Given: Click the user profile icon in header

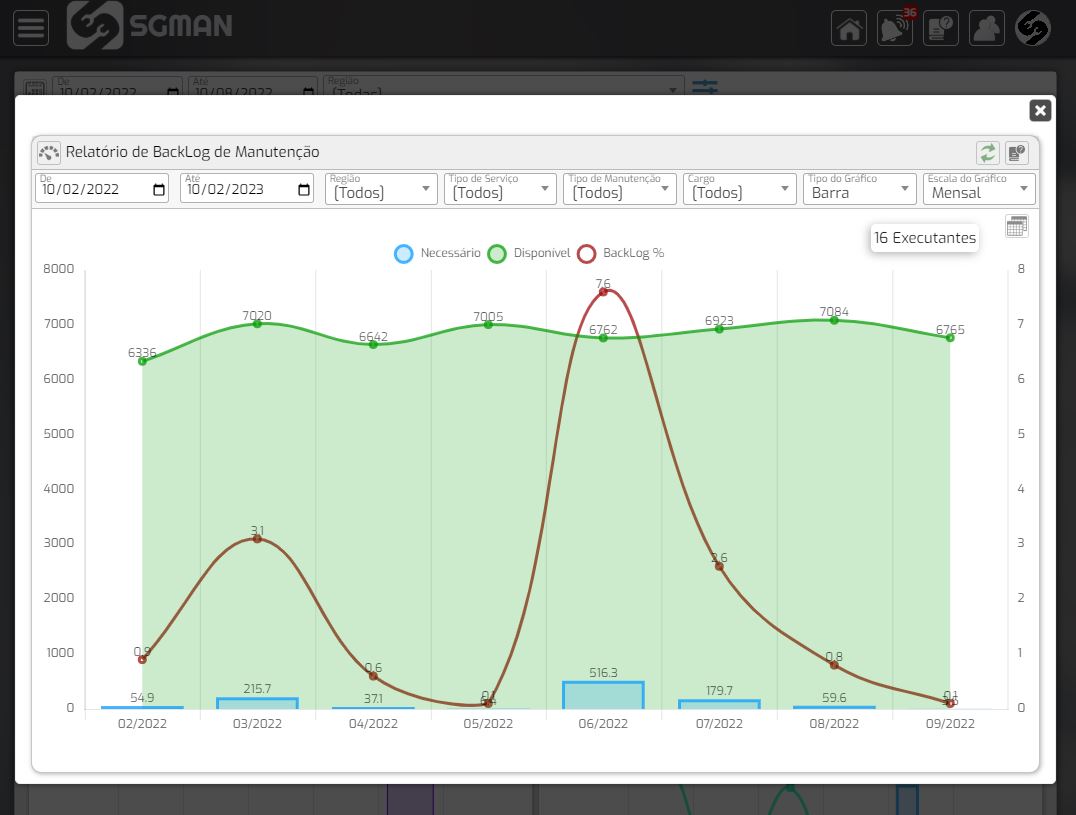Looking at the screenshot, I should tap(987, 28).
